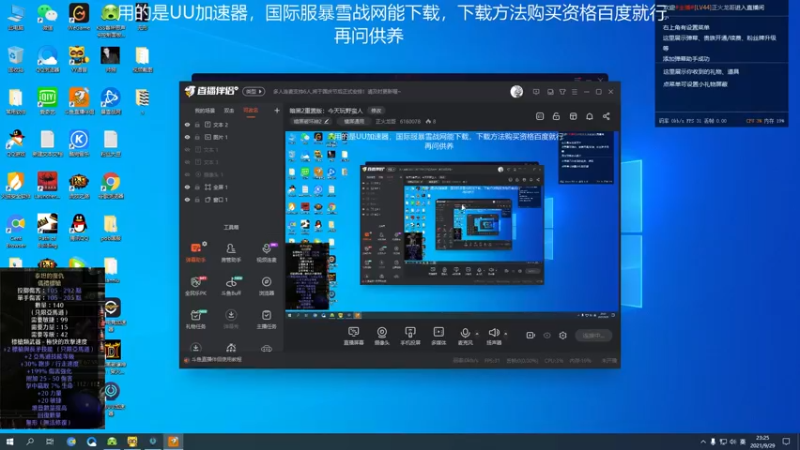Open the 斗鱼Buff tool
The width and height of the screenshot is (800, 450).
(231, 286)
